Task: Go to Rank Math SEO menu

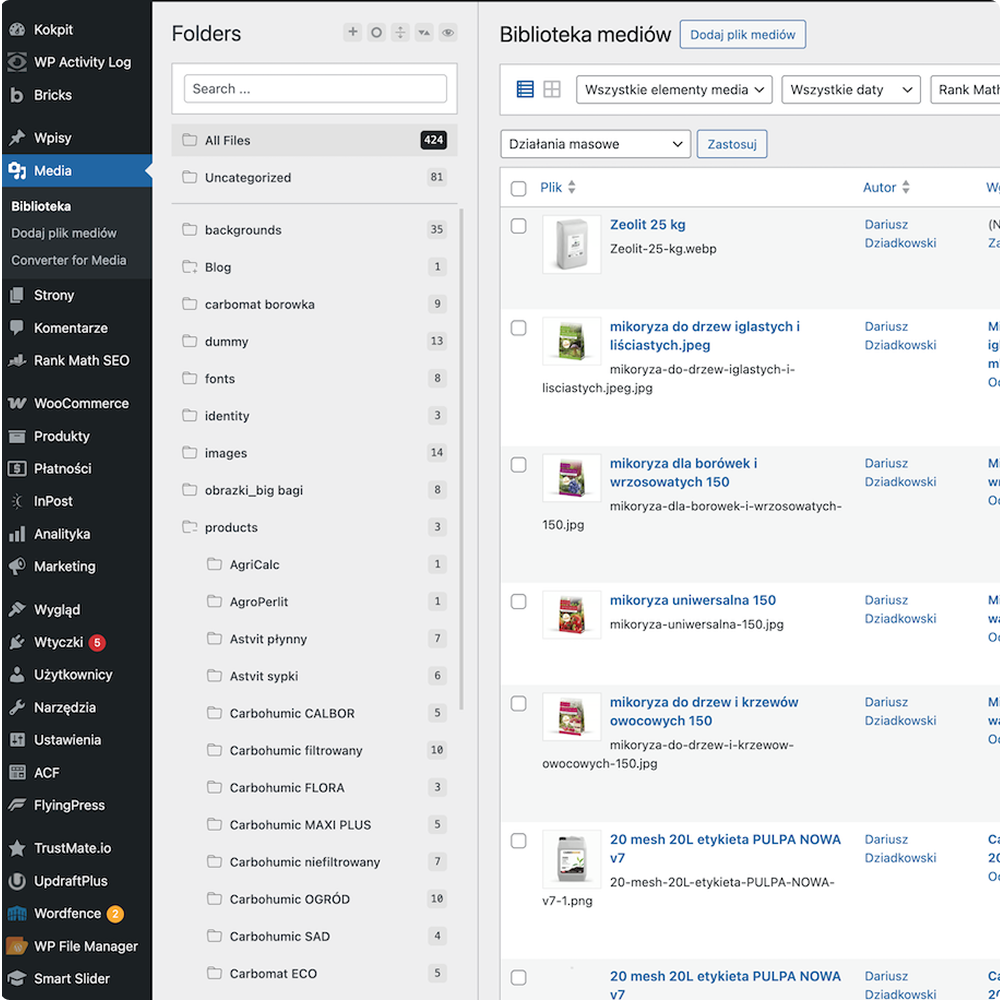Action: (81, 361)
